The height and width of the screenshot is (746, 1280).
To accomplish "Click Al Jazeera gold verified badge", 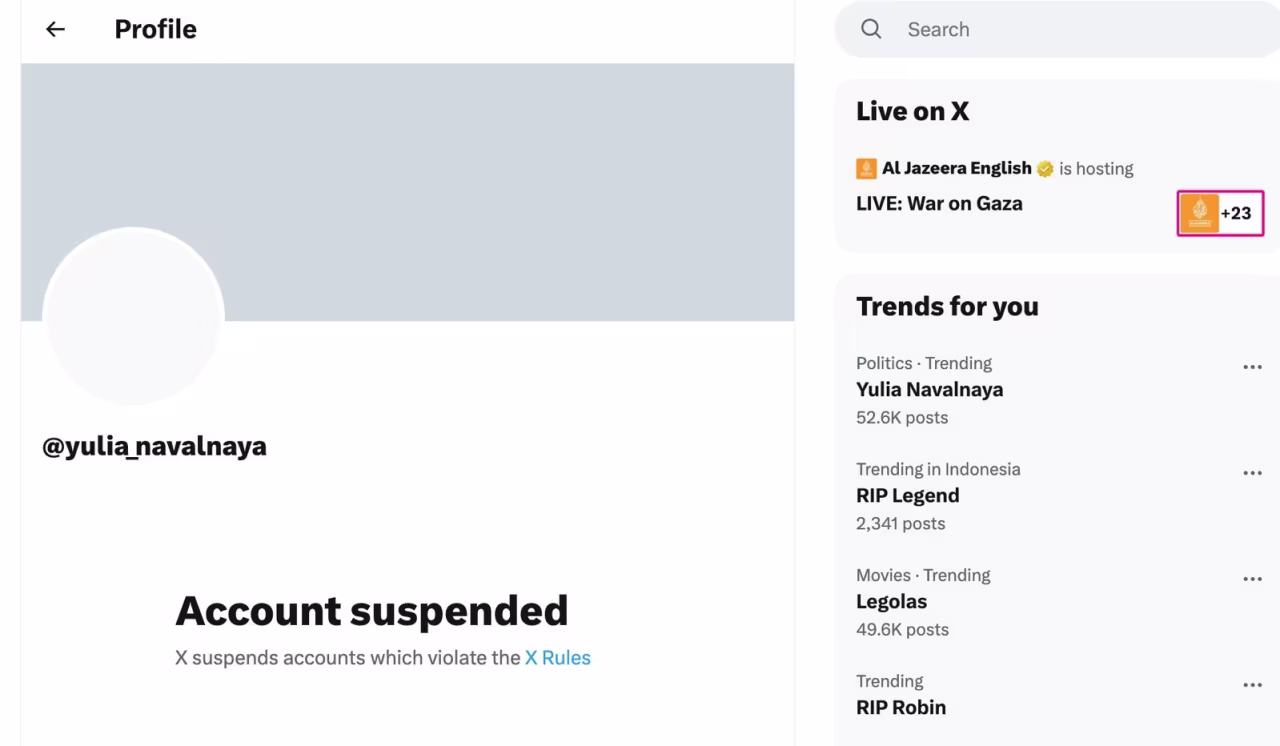I will point(1045,169).
